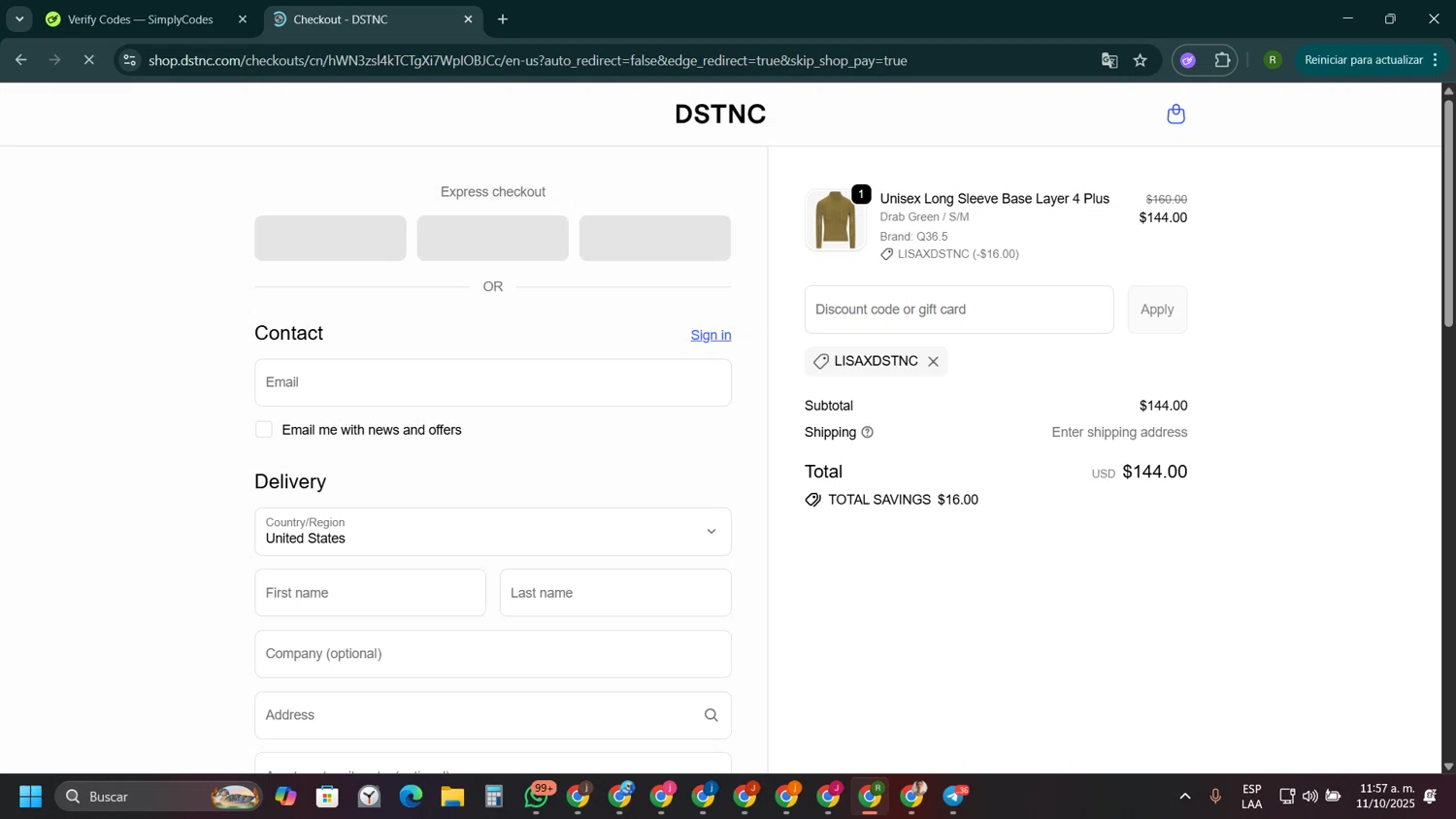
Task: Click Reiniciar para actualizar button
Action: 1363,60
